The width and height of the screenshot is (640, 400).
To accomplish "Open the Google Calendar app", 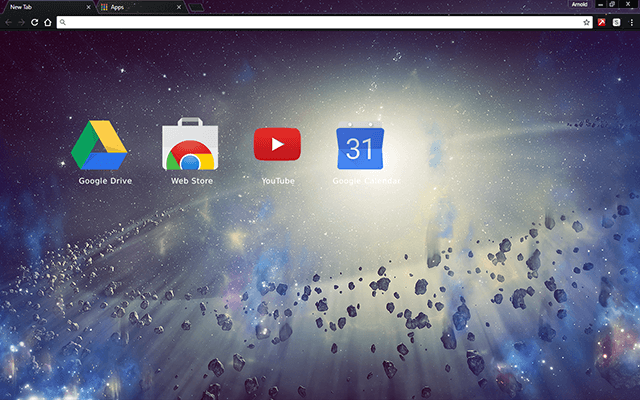I will pos(360,145).
